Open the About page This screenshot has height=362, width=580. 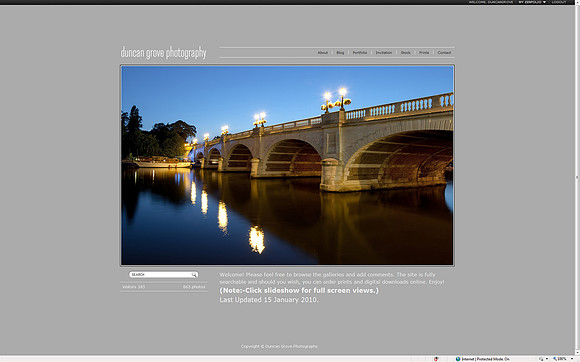(323, 53)
